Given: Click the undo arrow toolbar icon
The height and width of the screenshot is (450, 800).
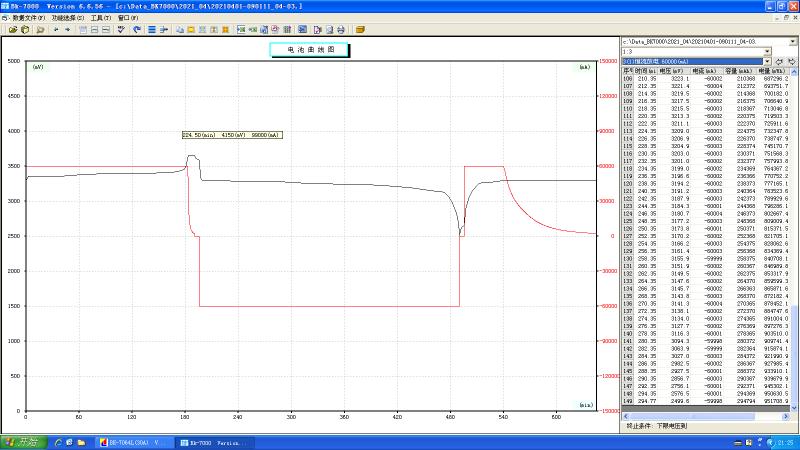Looking at the screenshot, I should pos(135,29).
